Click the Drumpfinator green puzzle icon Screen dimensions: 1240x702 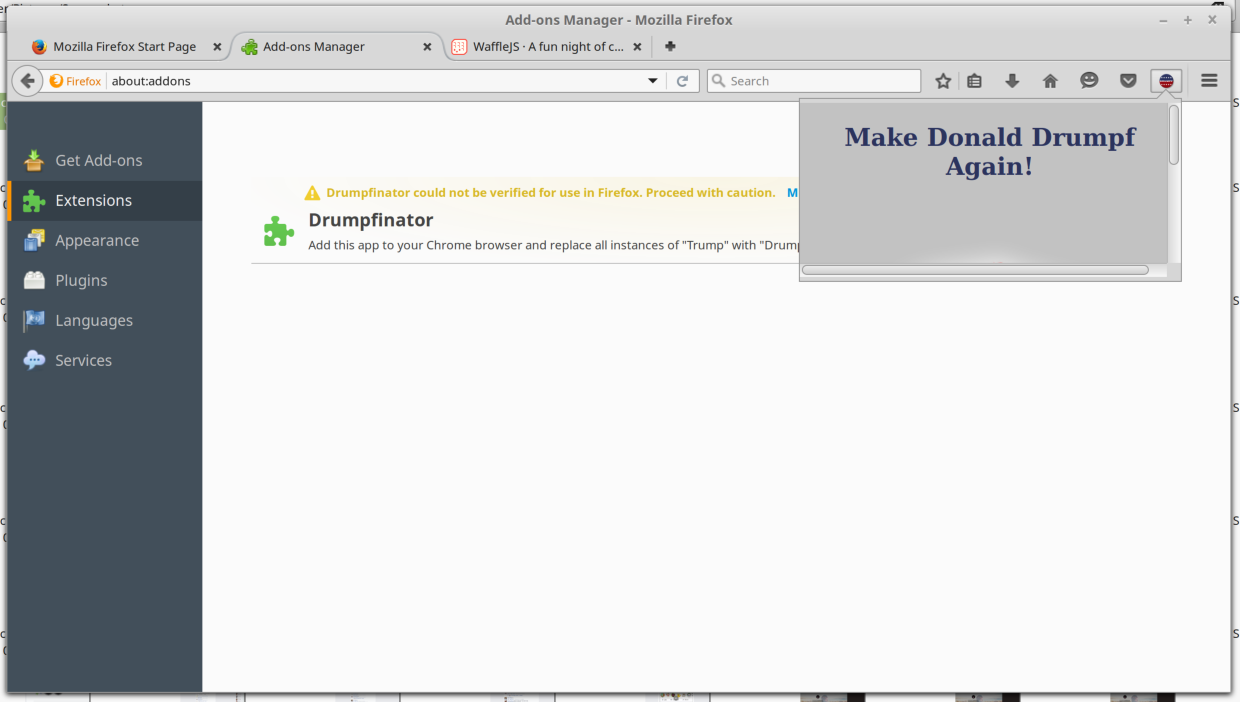click(x=279, y=231)
